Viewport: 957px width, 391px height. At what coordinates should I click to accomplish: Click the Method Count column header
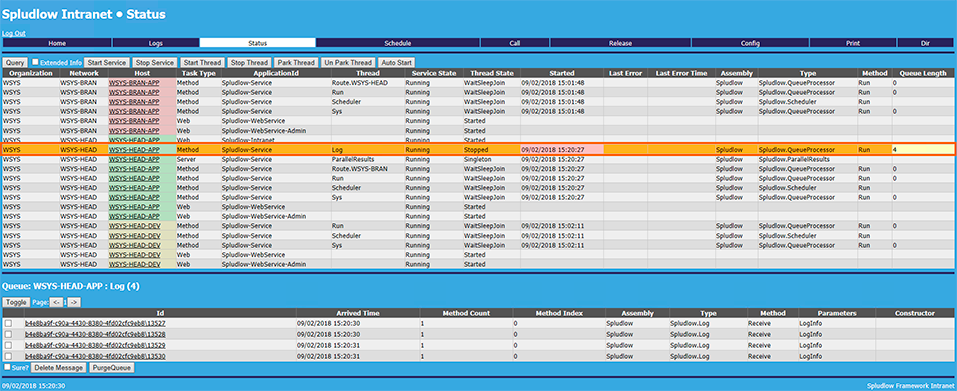pyautogui.click(x=466, y=313)
